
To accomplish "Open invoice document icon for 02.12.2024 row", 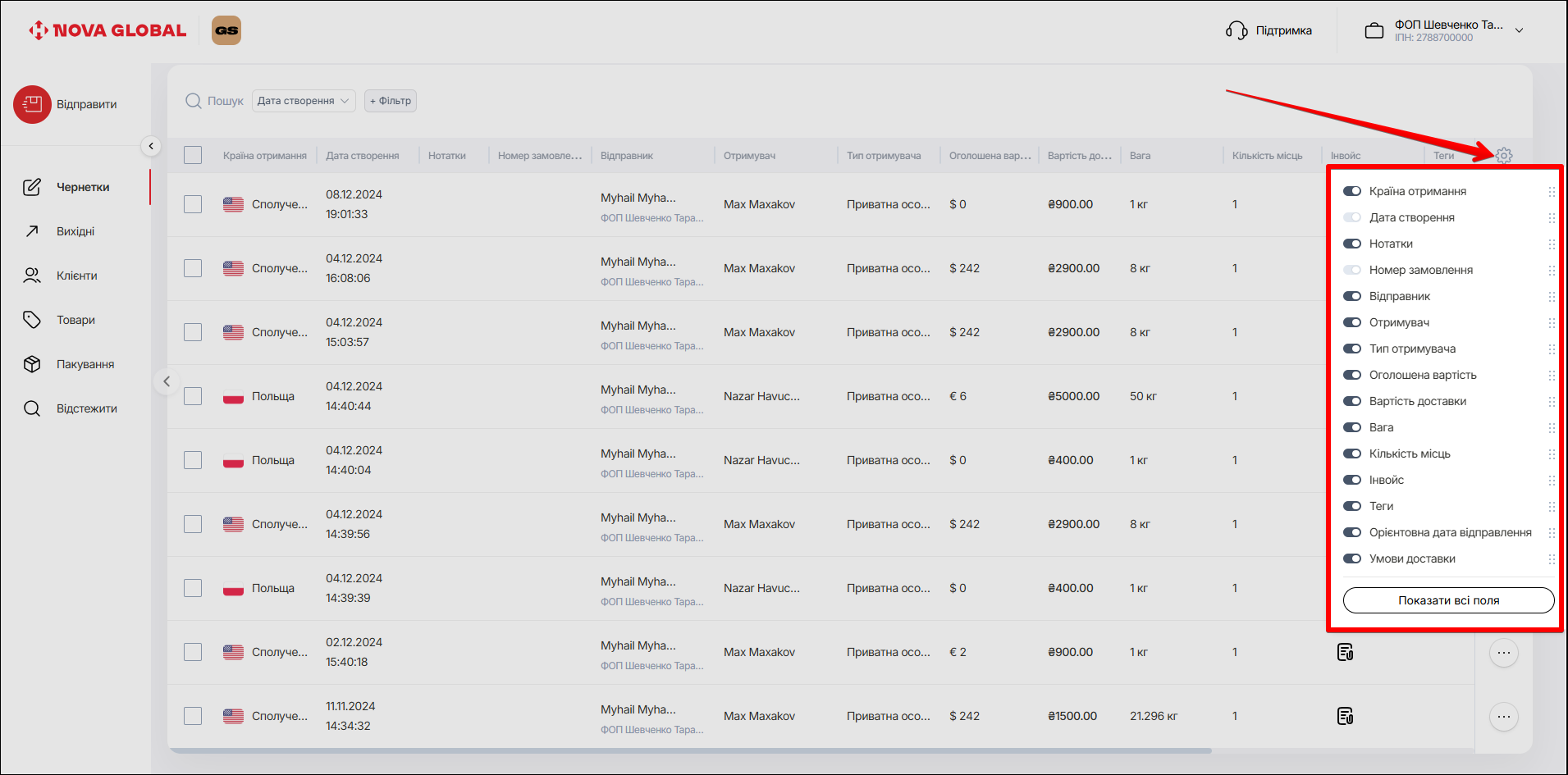I will pyautogui.click(x=1345, y=652).
